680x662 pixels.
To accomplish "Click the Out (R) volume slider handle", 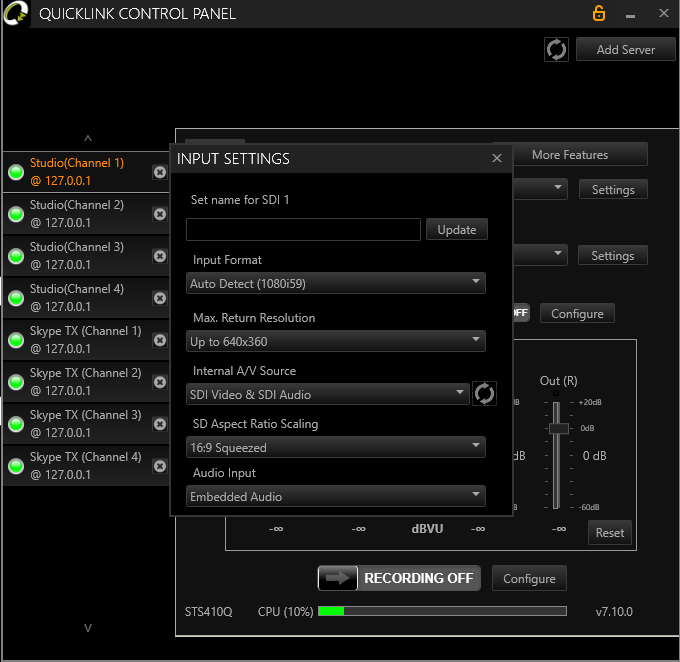I will coord(559,429).
